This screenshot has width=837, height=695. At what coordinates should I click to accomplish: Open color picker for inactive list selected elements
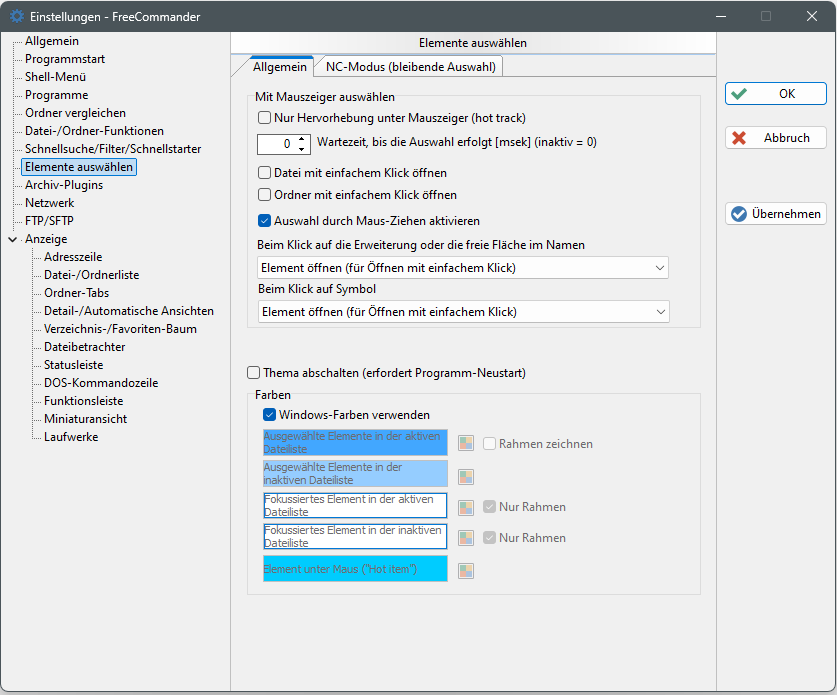point(466,475)
